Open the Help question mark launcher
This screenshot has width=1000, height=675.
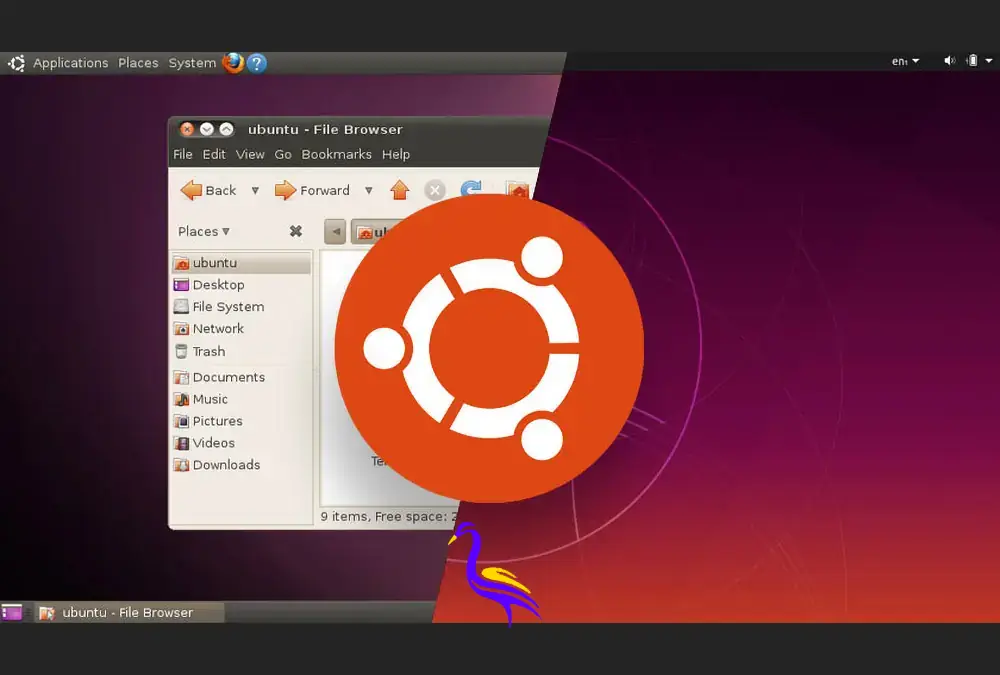pos(256,63)
